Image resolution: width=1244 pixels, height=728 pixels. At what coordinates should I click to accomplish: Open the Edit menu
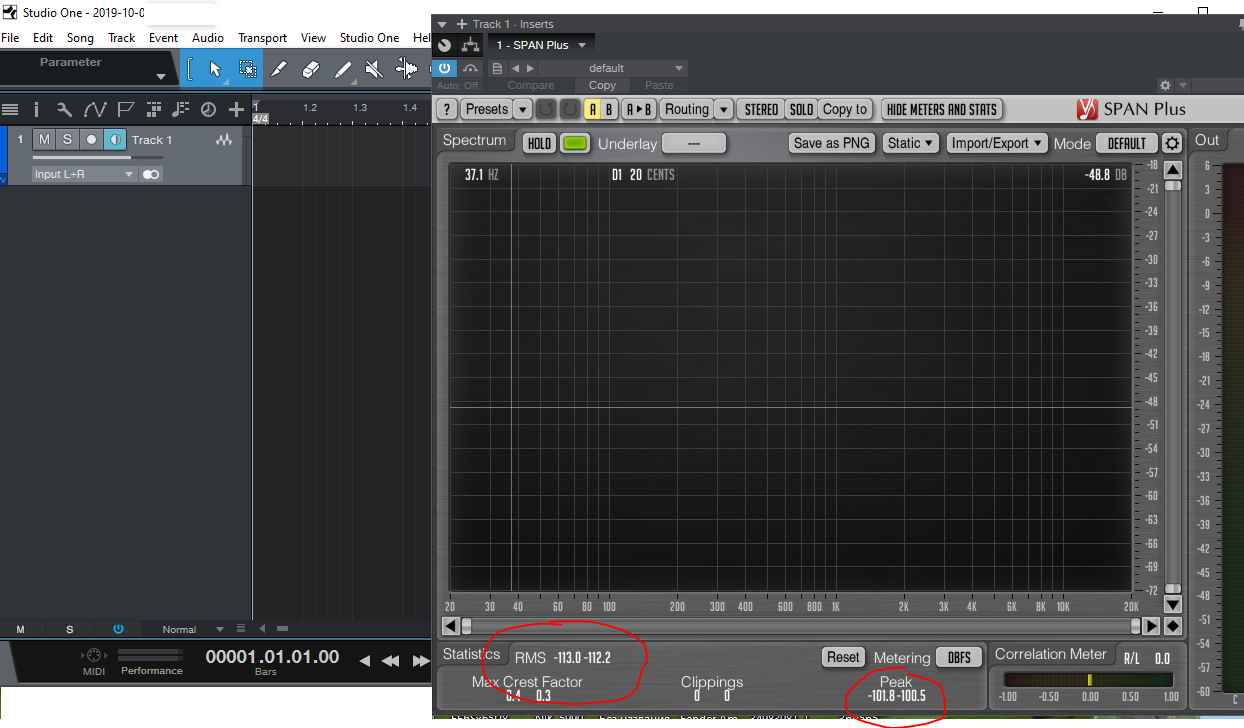(x=43, y=38)
